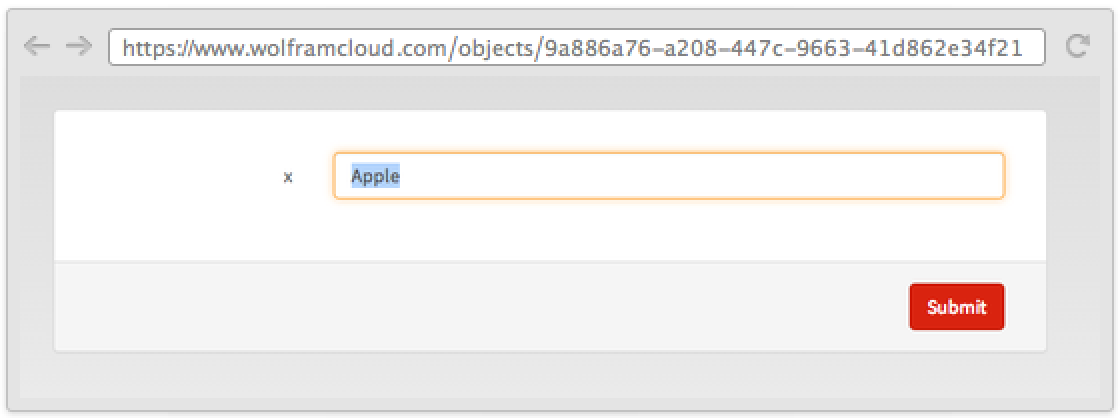Click the browser forward arrow

click(x=78, y=47)
